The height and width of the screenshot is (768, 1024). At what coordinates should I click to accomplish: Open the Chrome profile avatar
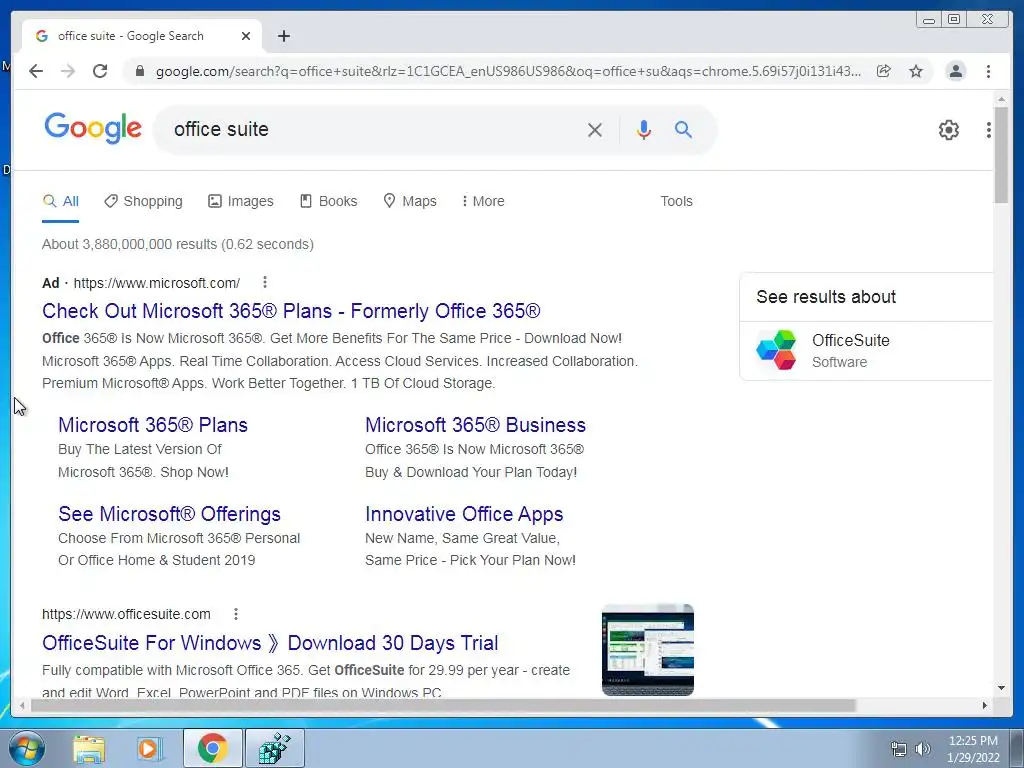955,71
